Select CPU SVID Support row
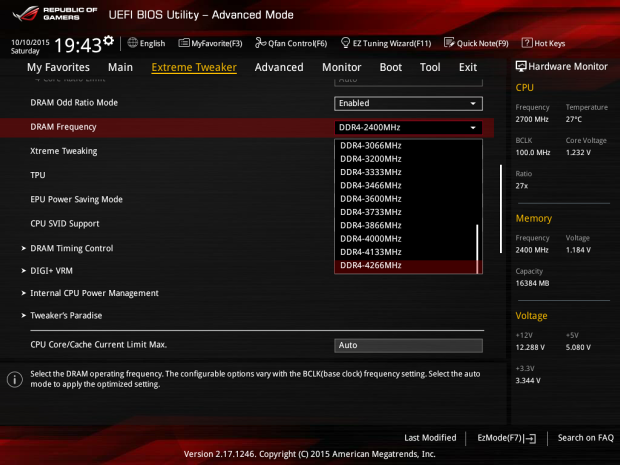 [x=65, y=224]
